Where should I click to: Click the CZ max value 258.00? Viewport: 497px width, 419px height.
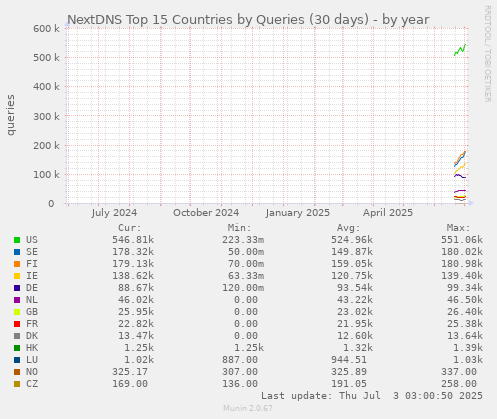pos(459,384)
